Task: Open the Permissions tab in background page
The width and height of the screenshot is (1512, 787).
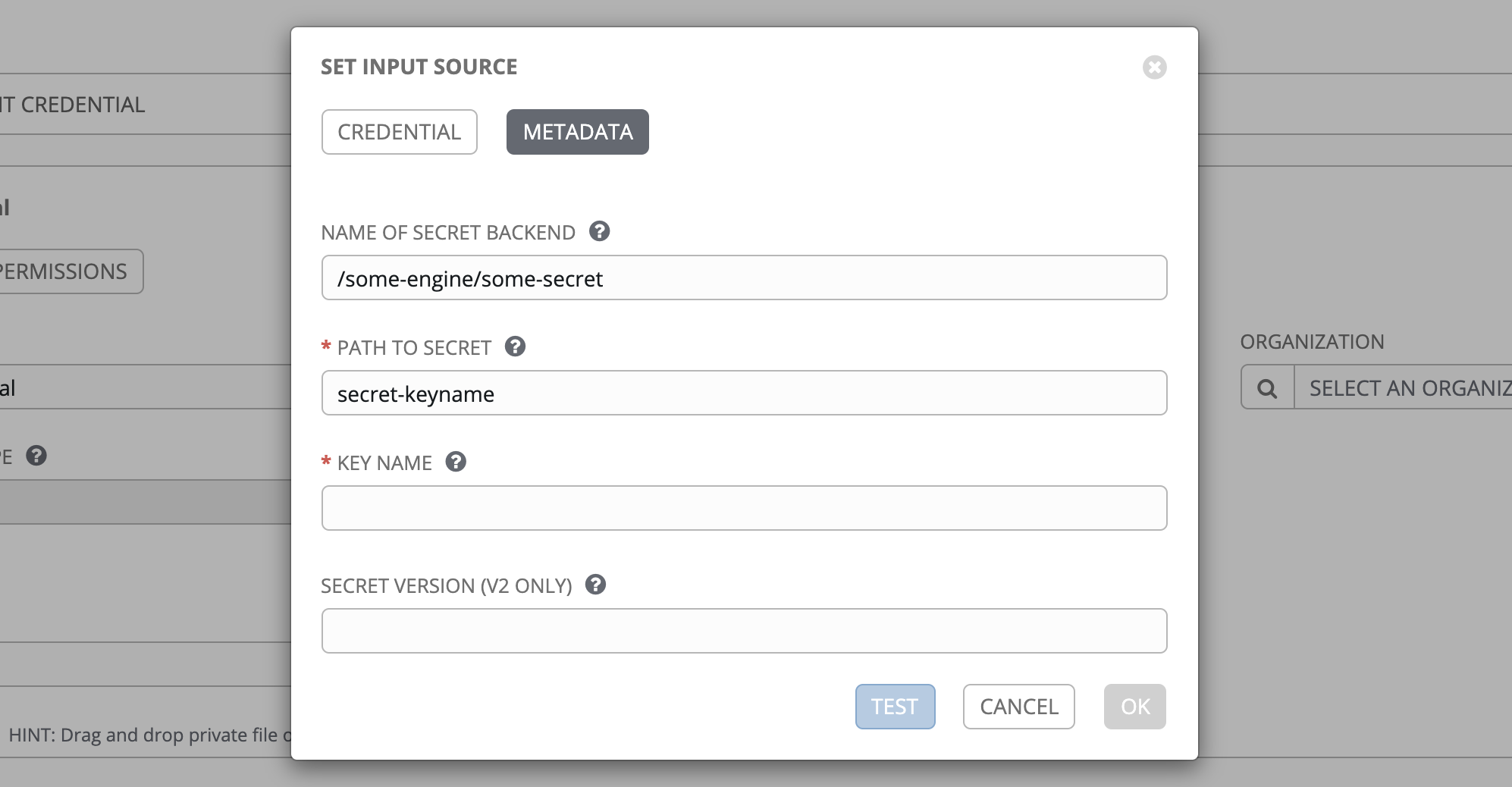Action: click(x=71, y=271)
